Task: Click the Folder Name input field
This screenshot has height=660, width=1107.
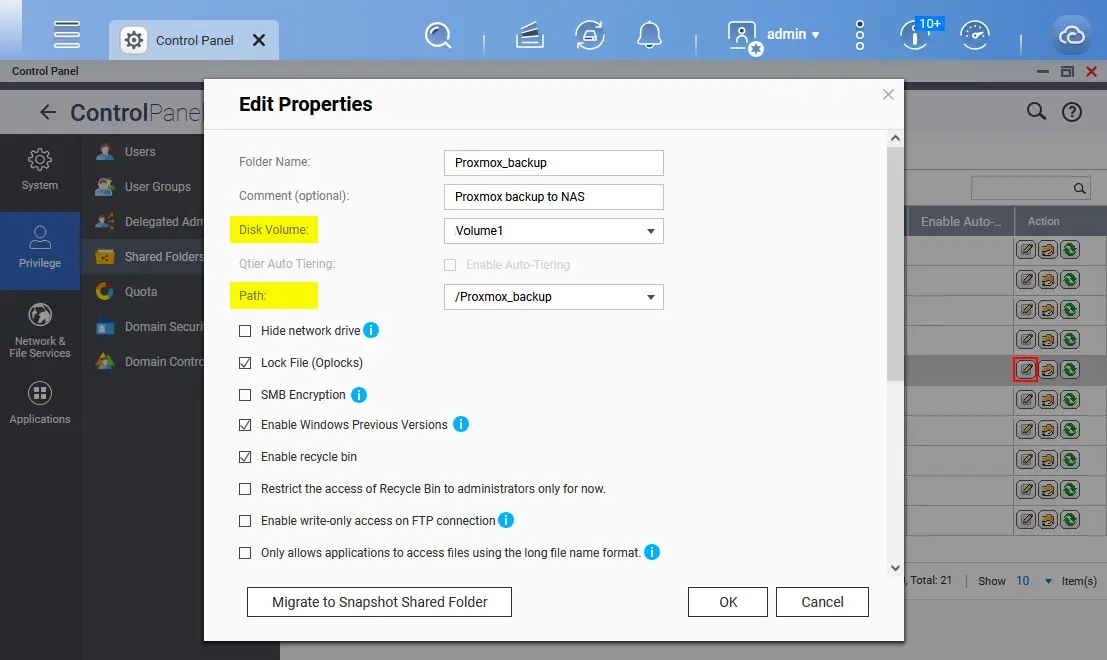Action: 554,162
